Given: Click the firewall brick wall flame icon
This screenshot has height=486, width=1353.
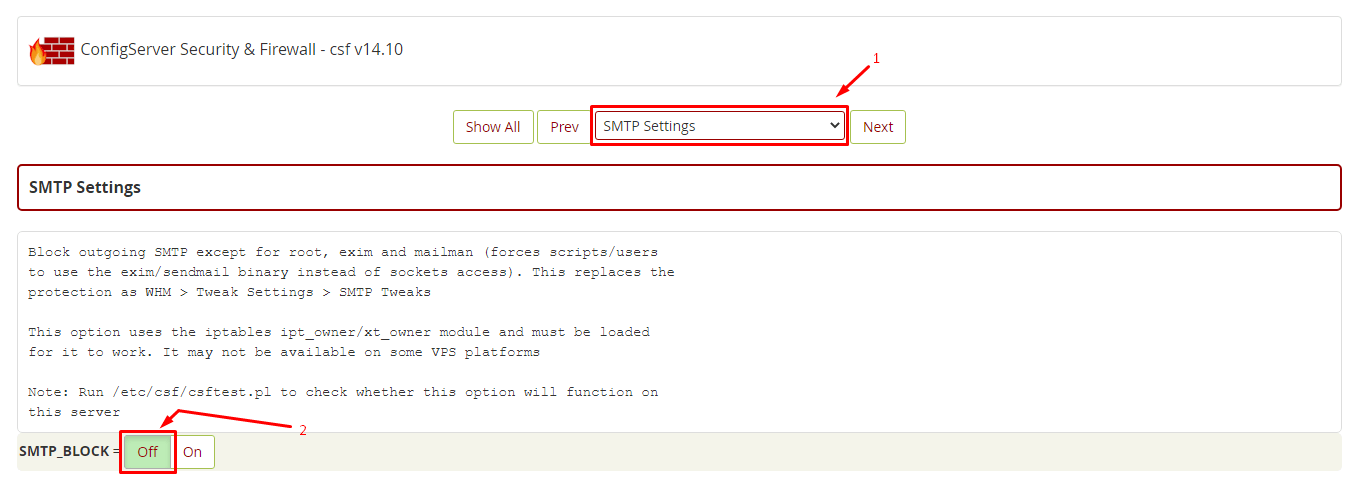Looking at the screenshot, I should (x=52, y=50).
